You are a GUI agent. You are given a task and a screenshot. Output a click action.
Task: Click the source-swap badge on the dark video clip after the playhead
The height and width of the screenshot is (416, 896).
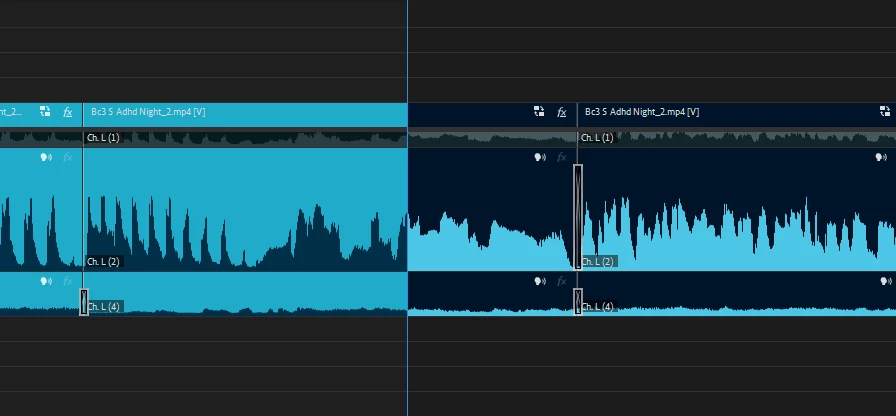(x=539, y=111)
